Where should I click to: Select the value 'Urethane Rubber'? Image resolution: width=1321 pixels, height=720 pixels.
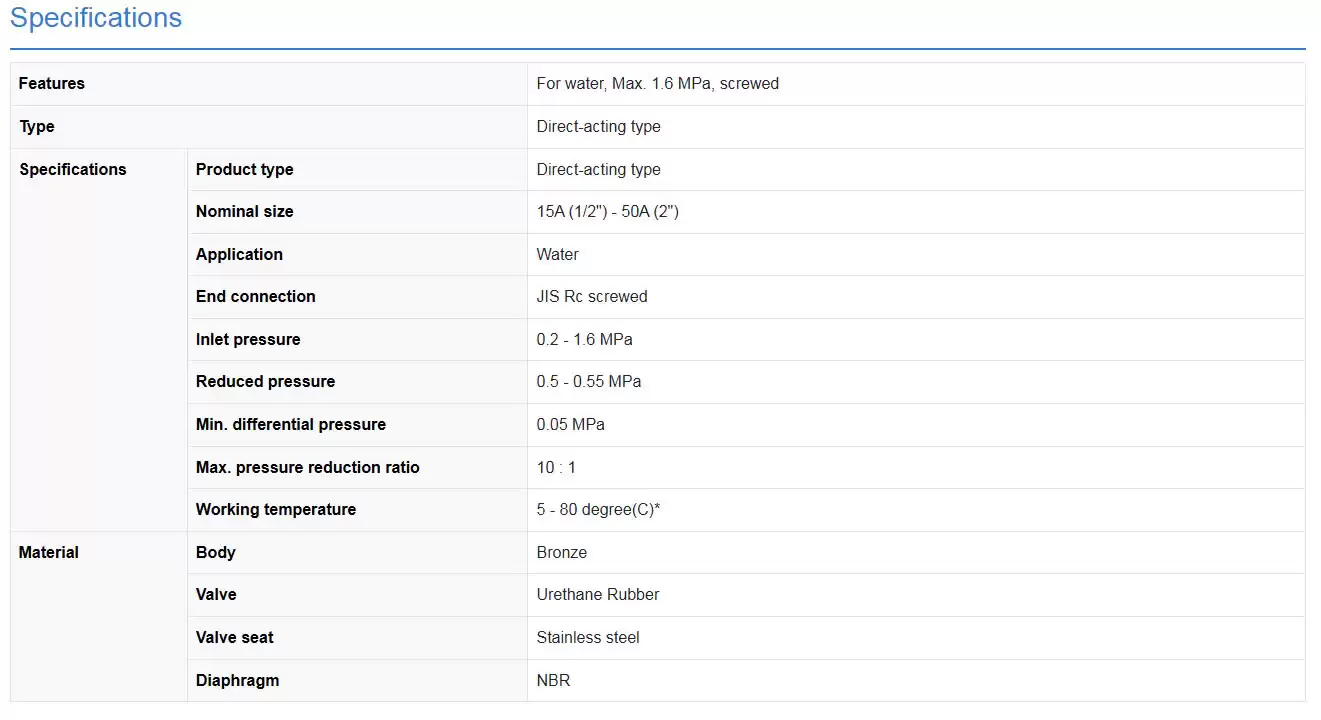pyautogui.click(x=598, y=595)
